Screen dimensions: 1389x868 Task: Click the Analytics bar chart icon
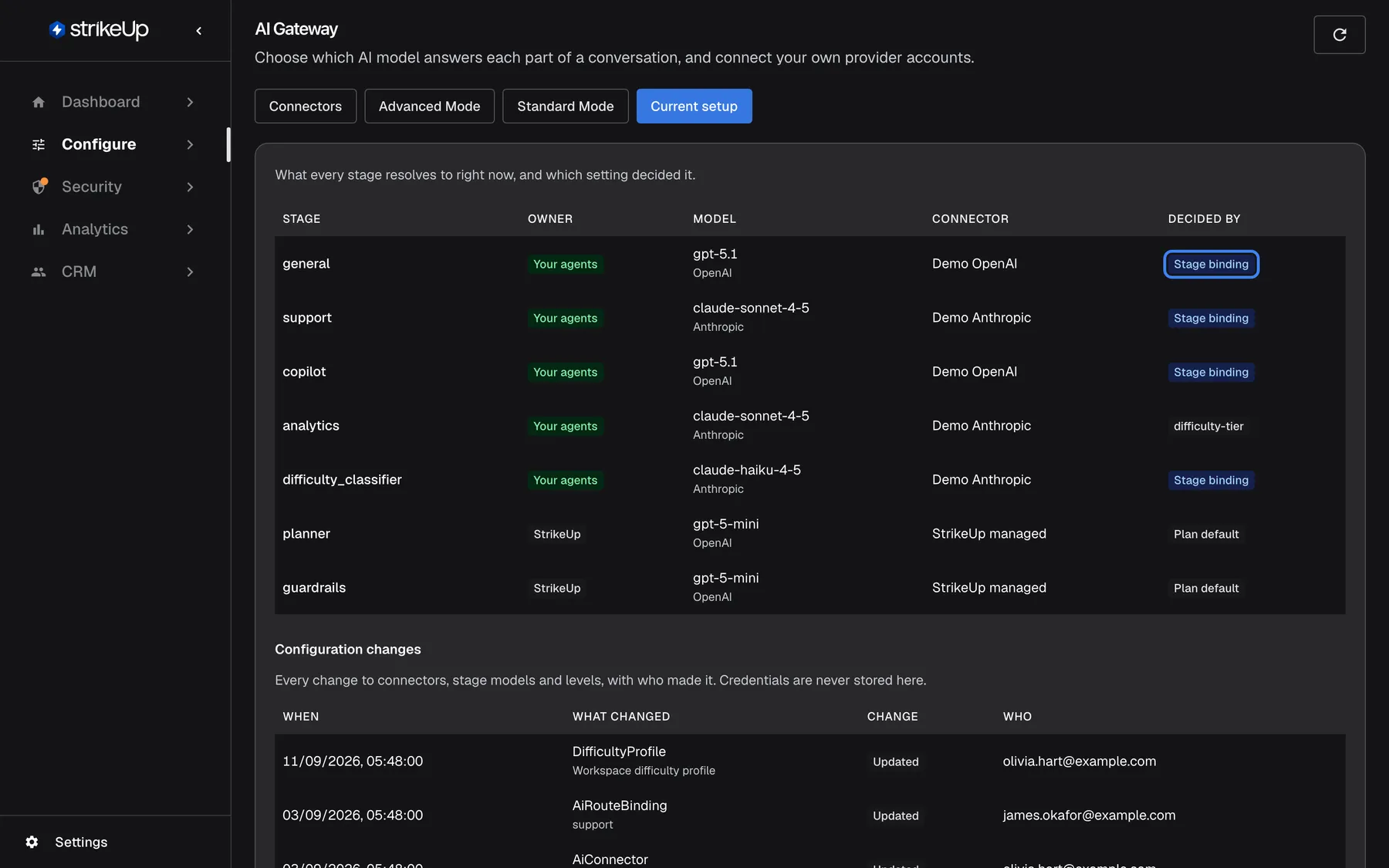coord(39,229)
